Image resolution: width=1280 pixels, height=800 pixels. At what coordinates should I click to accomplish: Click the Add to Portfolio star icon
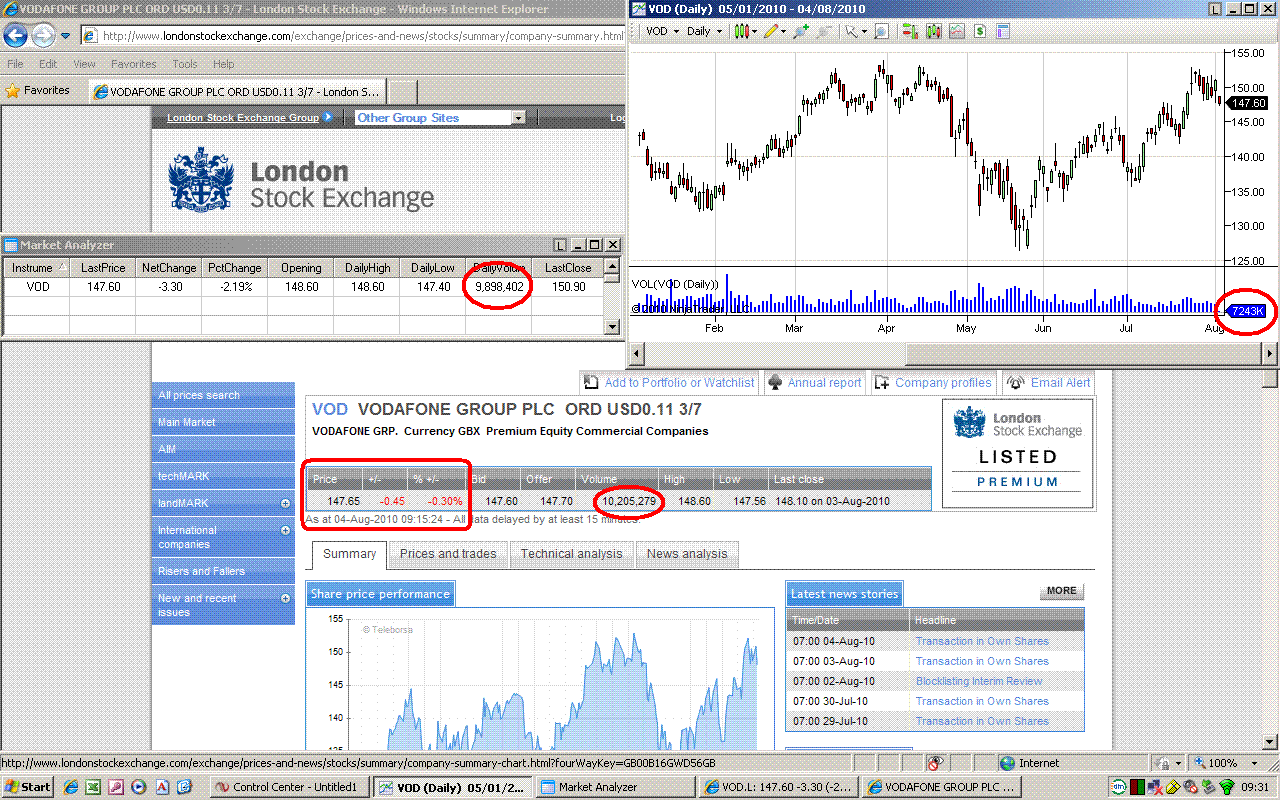coord(592,383)
